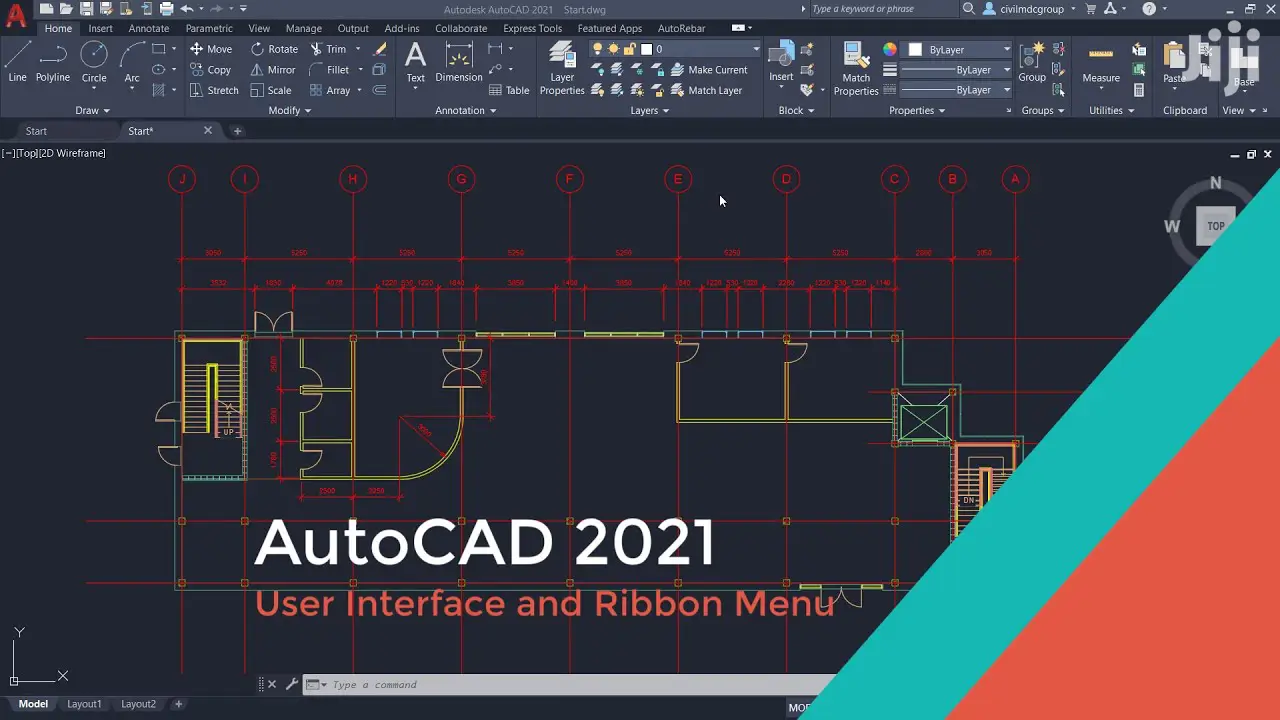Click the Dimension tool
This screenshot has height=720, width=1280.
click(x=459, y=62)
